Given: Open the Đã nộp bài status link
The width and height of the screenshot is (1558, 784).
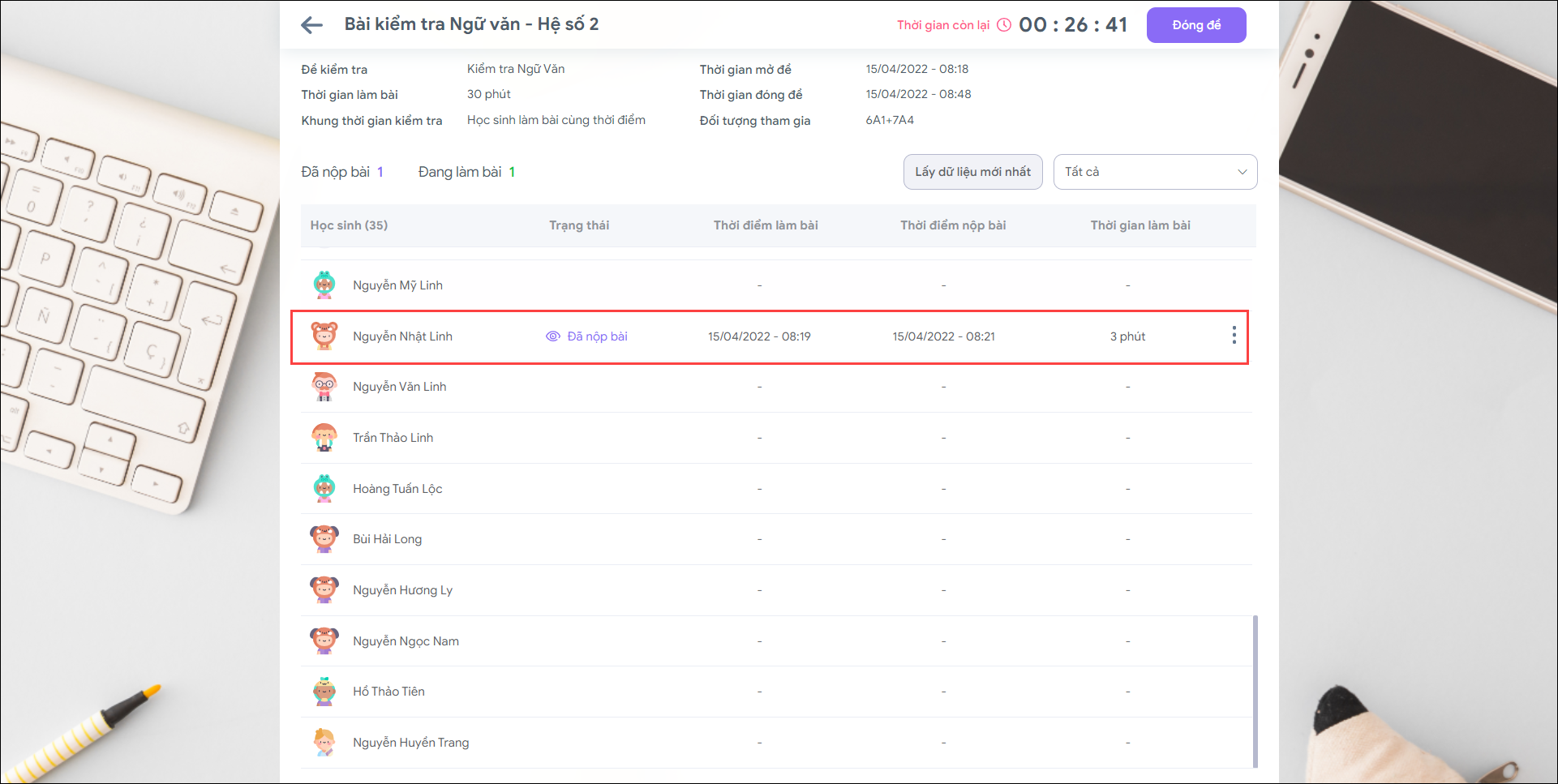Looking at the screenshot, I should 597,336.
